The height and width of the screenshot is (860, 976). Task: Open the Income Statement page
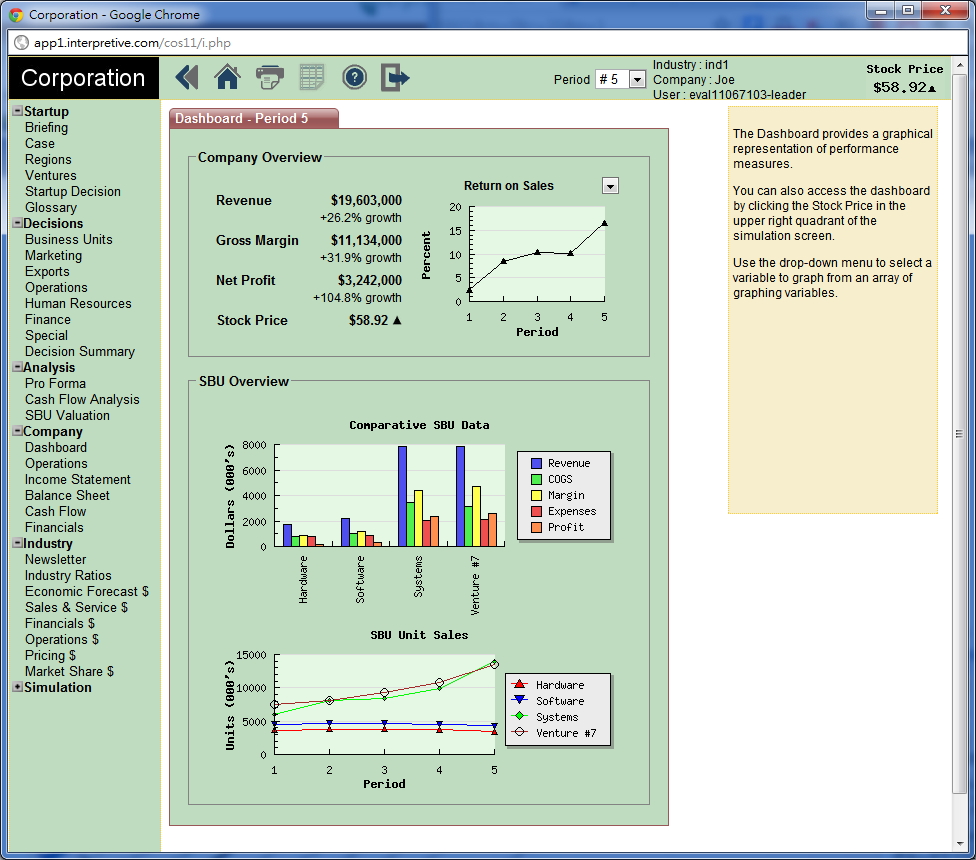pyautogui.click(x=78, y=480)
